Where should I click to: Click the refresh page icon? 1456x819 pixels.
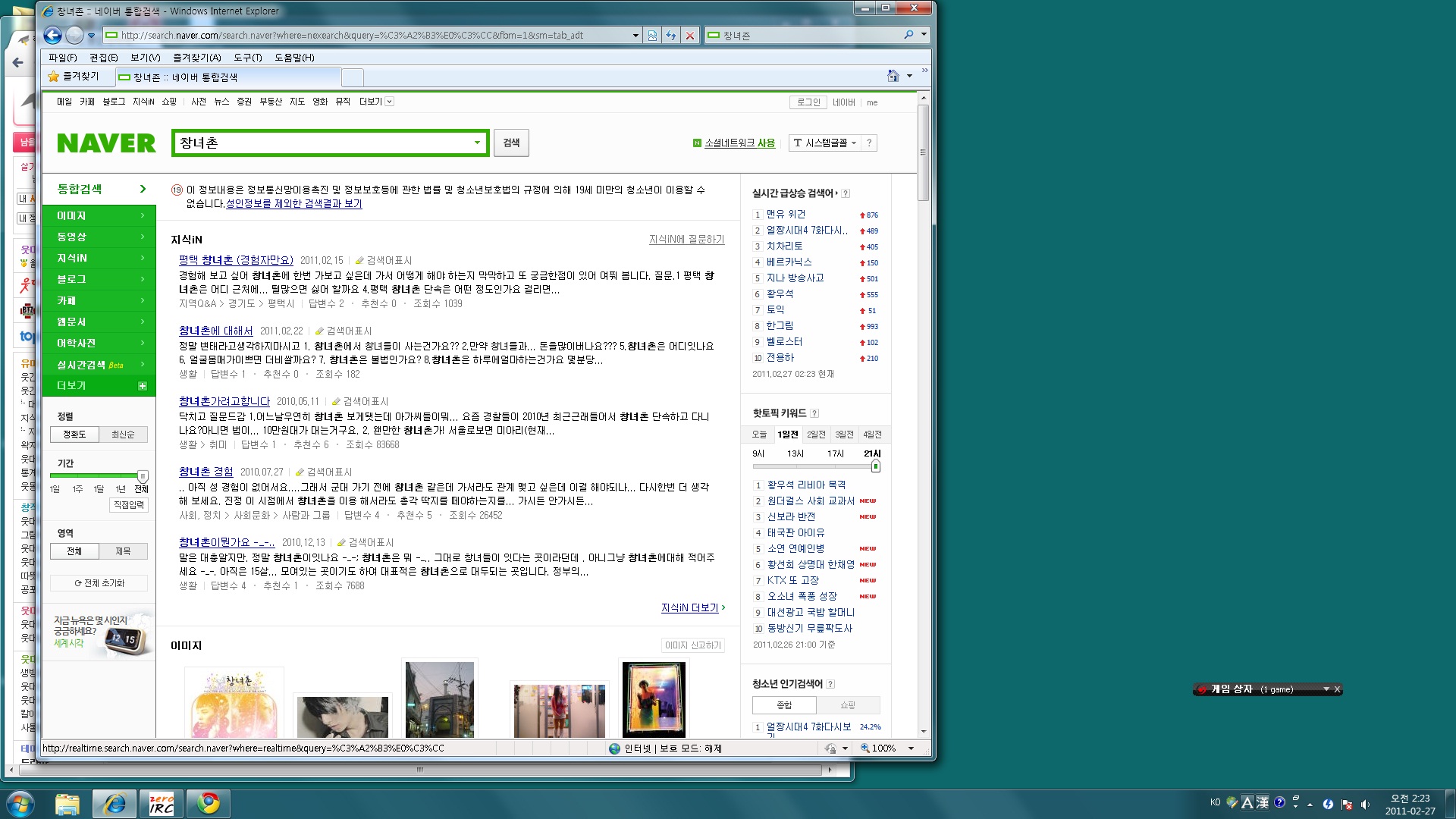click(x=670, y=35)
